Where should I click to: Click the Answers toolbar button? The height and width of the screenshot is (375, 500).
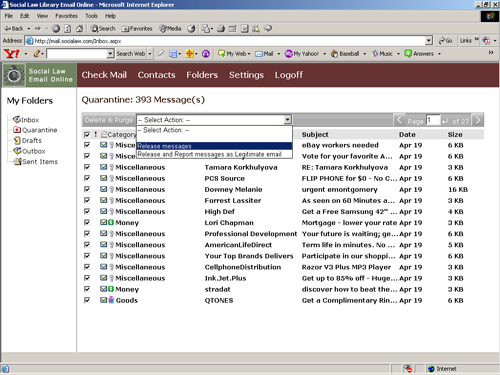419,54
